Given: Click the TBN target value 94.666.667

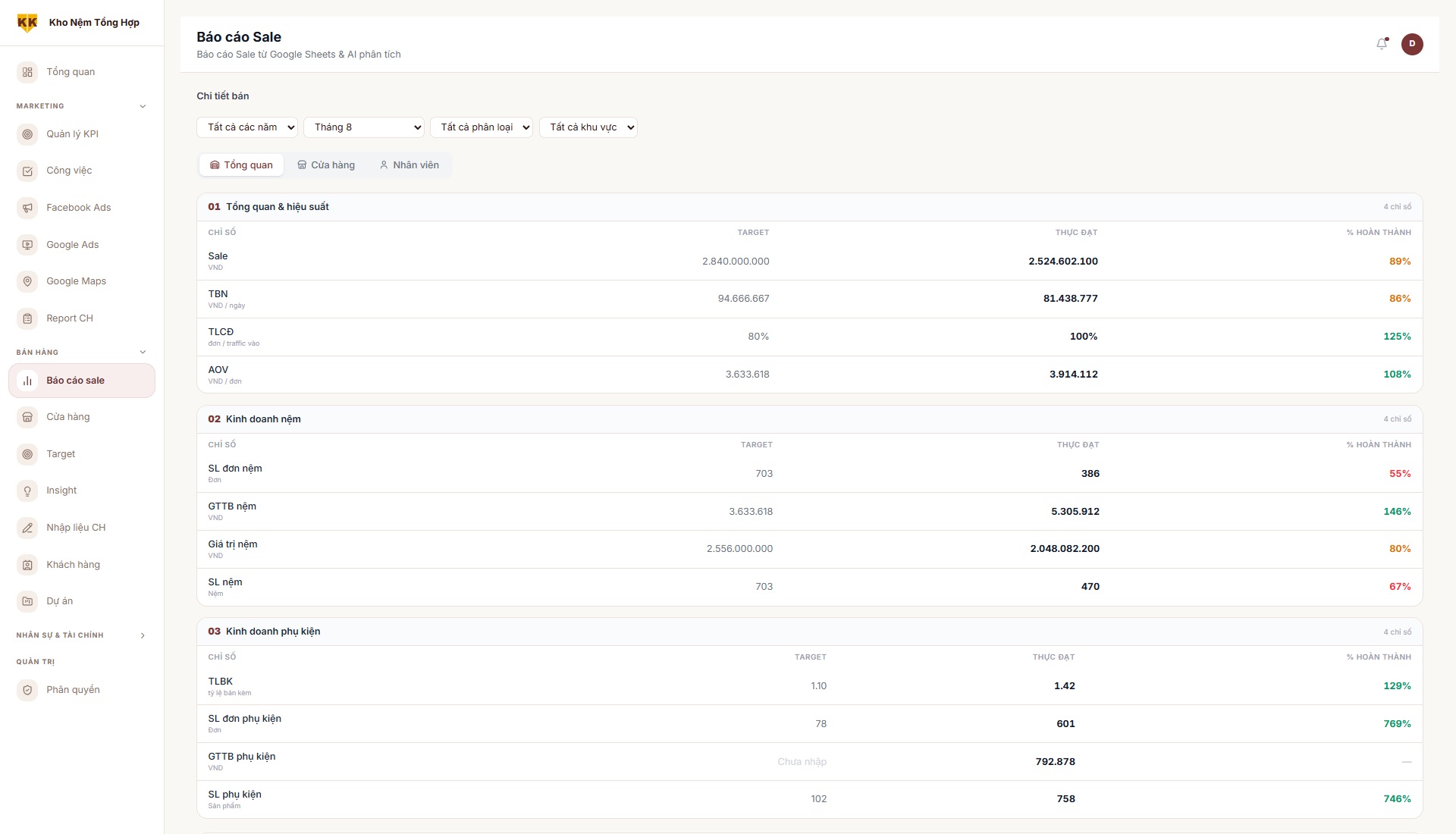Looking at the screenshot, I should coord(743,299).
